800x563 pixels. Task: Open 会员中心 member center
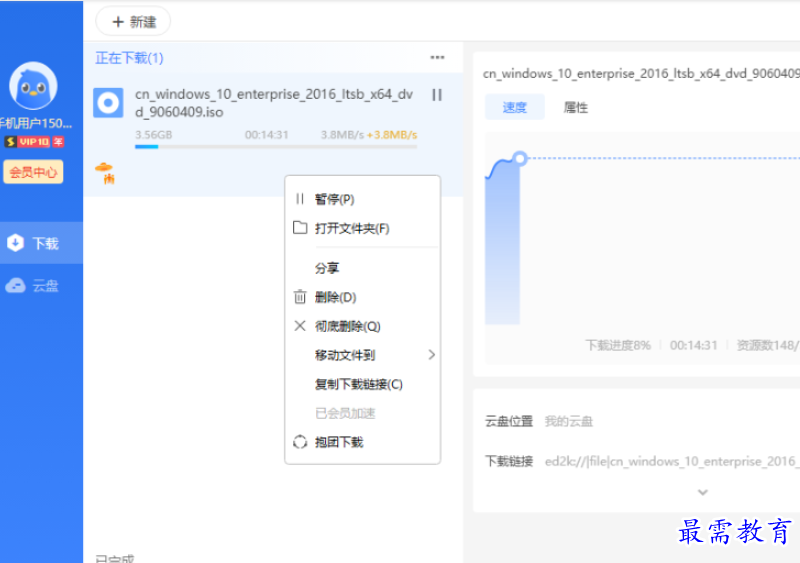tap(33, 172)
